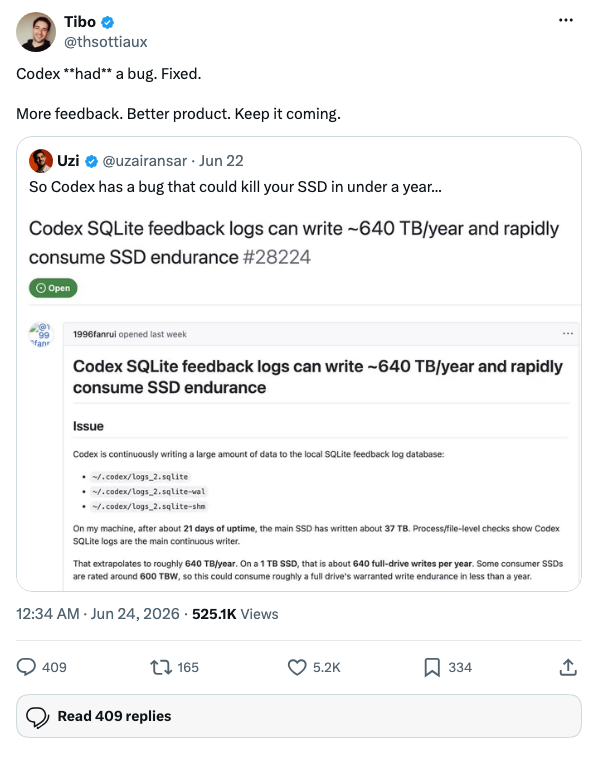Image resolution: width=598 pixels, height=762 pixels.
Task: Like the tweet with the heart icon
Action: click(297, 667)
